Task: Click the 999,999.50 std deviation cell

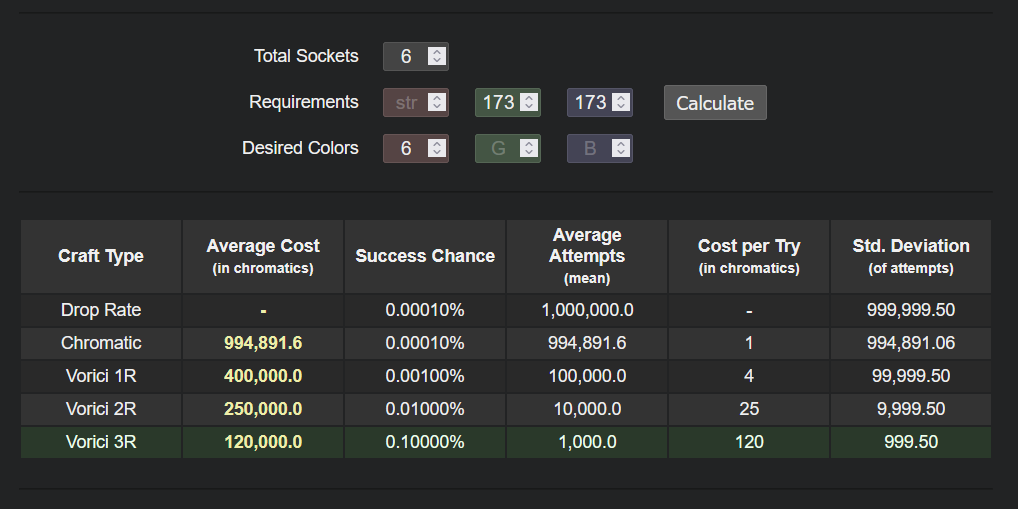Action: pyautogui.click(x=911, y=310)
